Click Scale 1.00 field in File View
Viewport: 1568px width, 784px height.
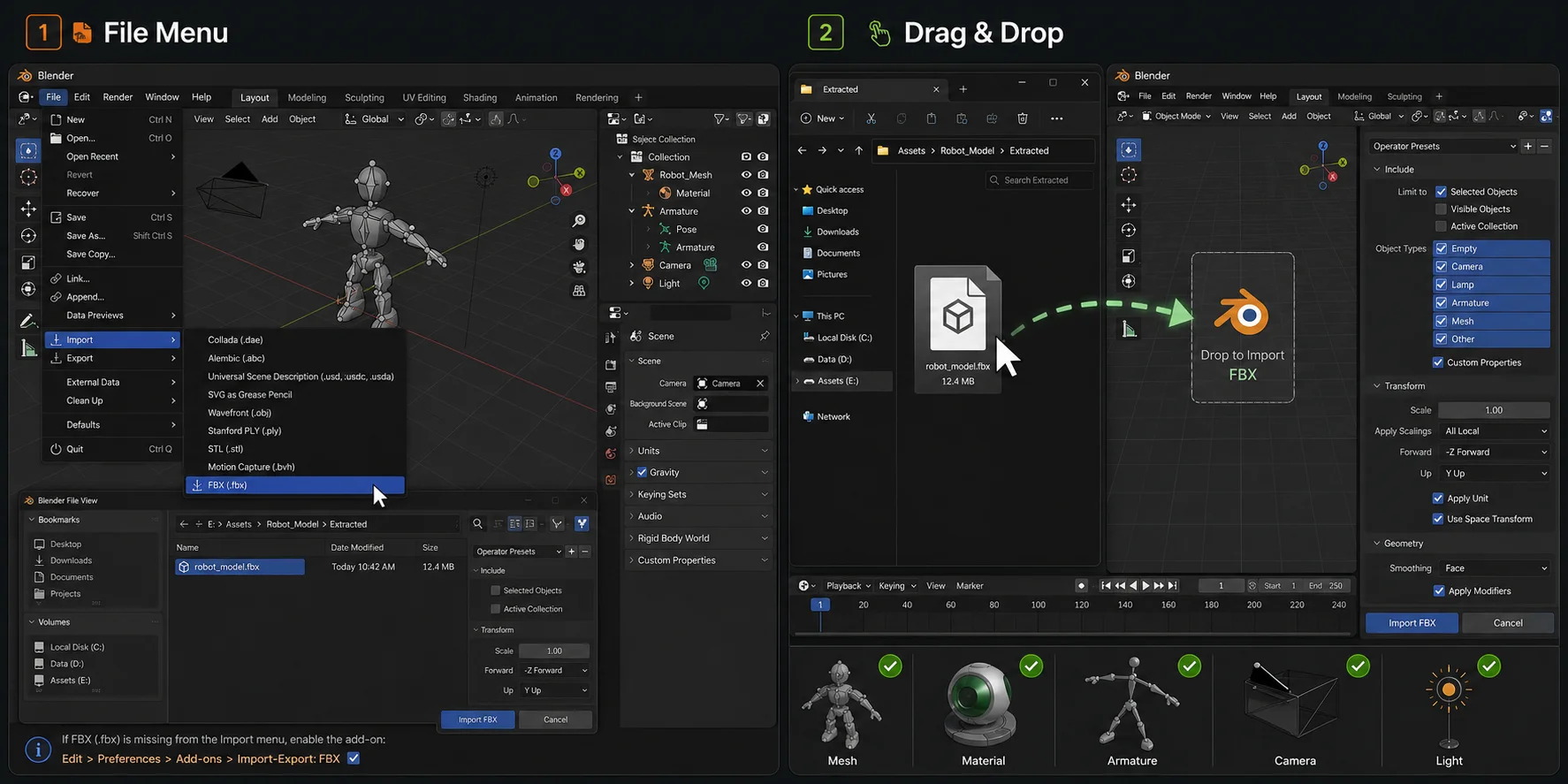[x=554, y=651]
